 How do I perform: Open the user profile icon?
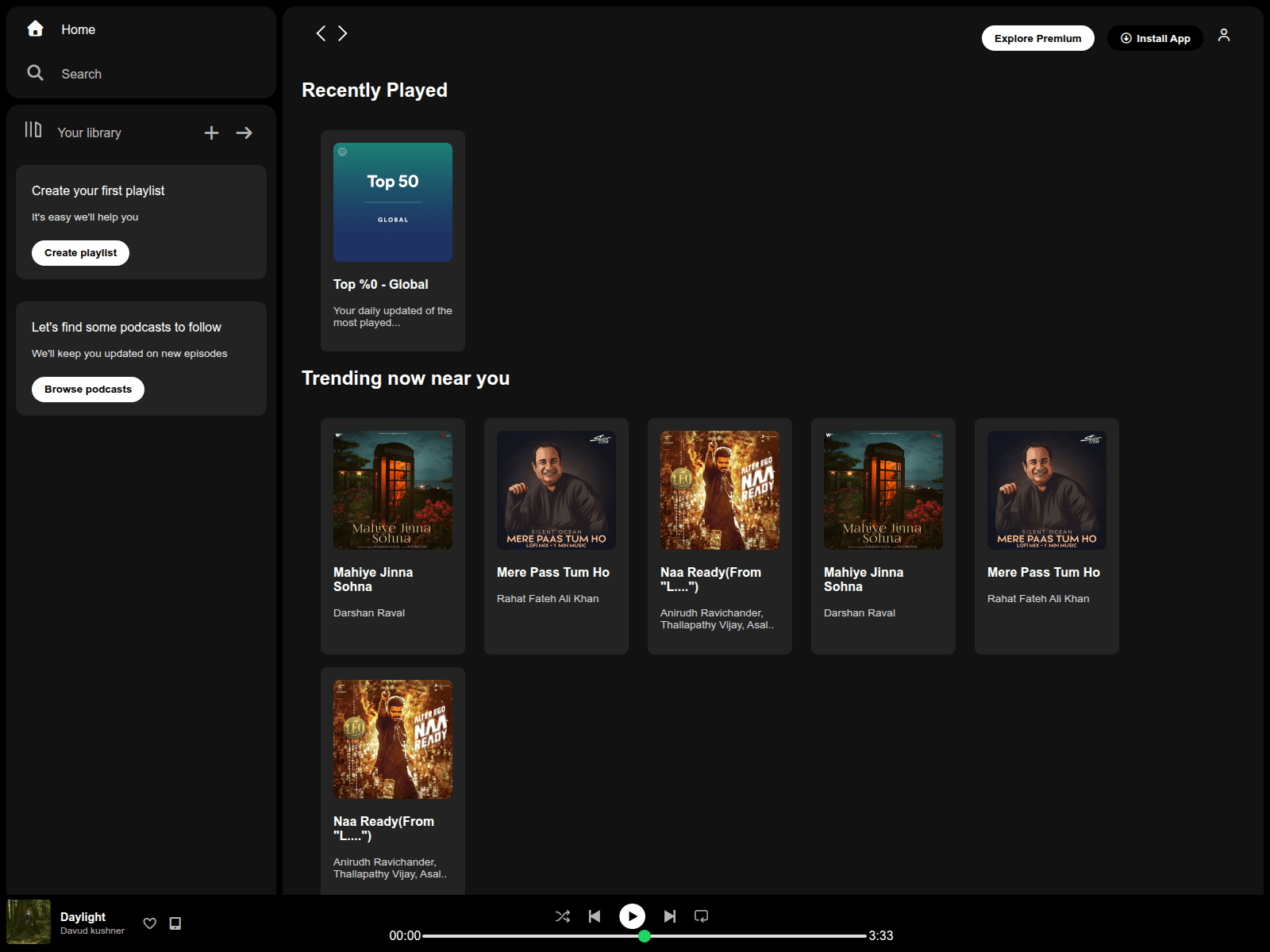point(1224,35)
